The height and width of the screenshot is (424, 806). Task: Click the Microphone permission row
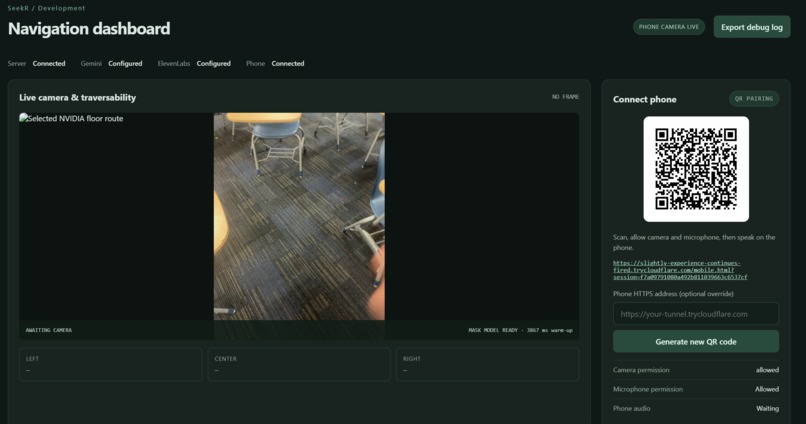[695, 389]
